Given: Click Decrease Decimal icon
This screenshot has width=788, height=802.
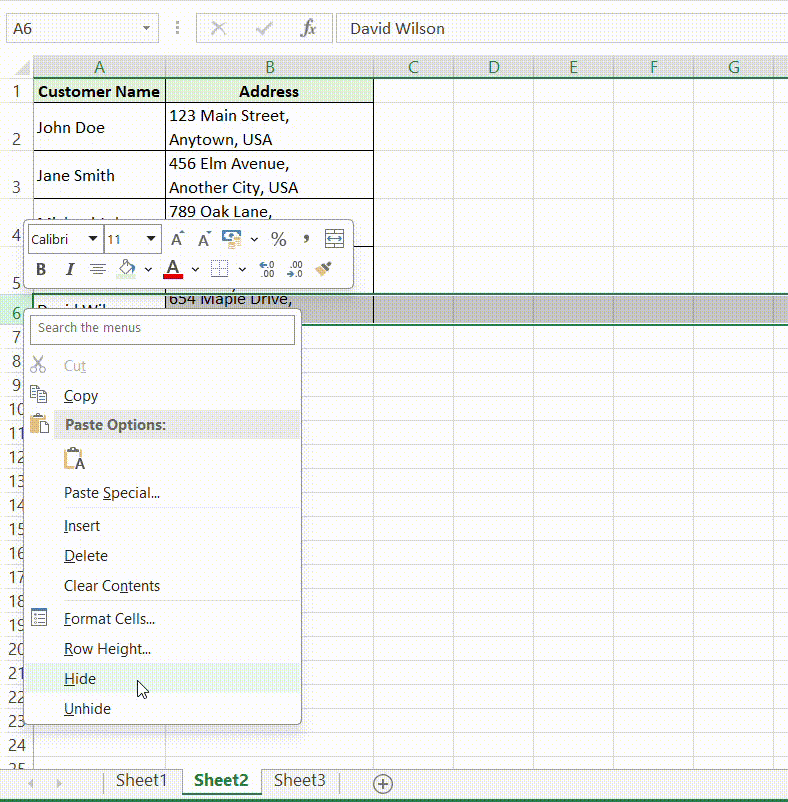Looking at the screenshot, I should (295, 269).
